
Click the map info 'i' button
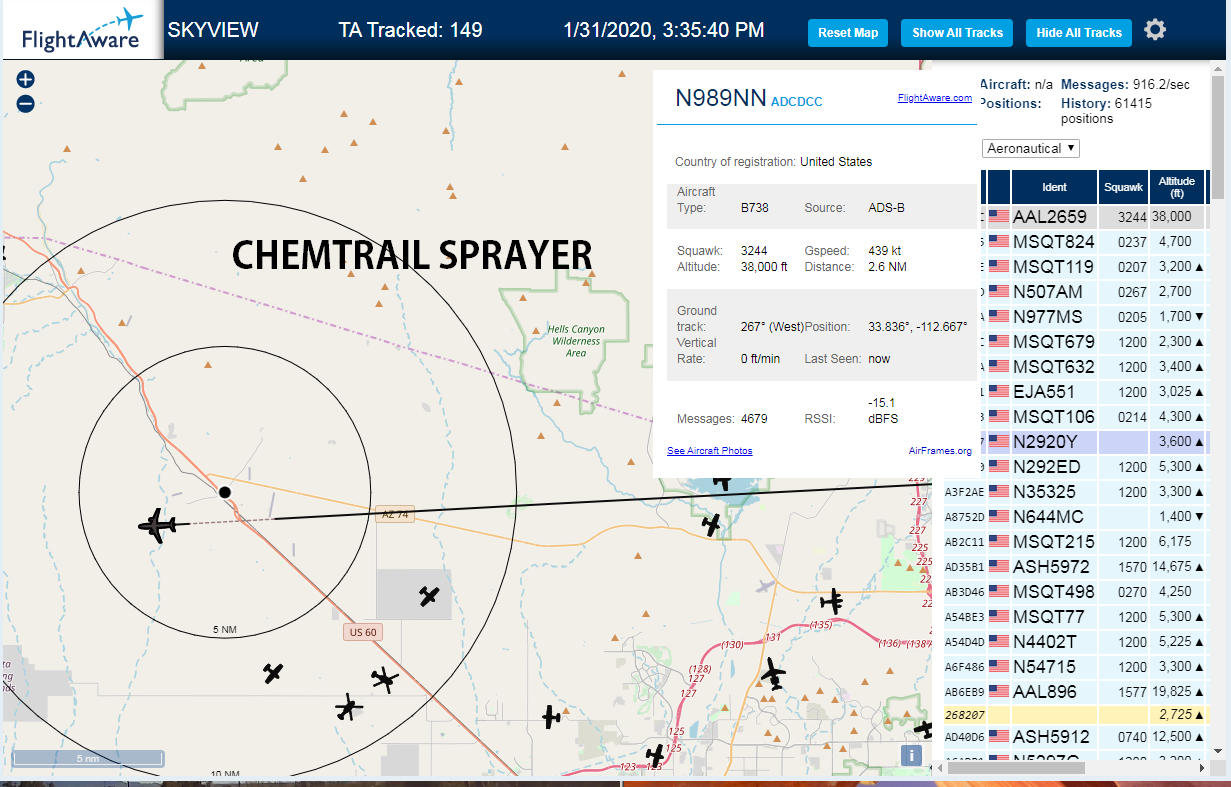[x=911, y=755]
